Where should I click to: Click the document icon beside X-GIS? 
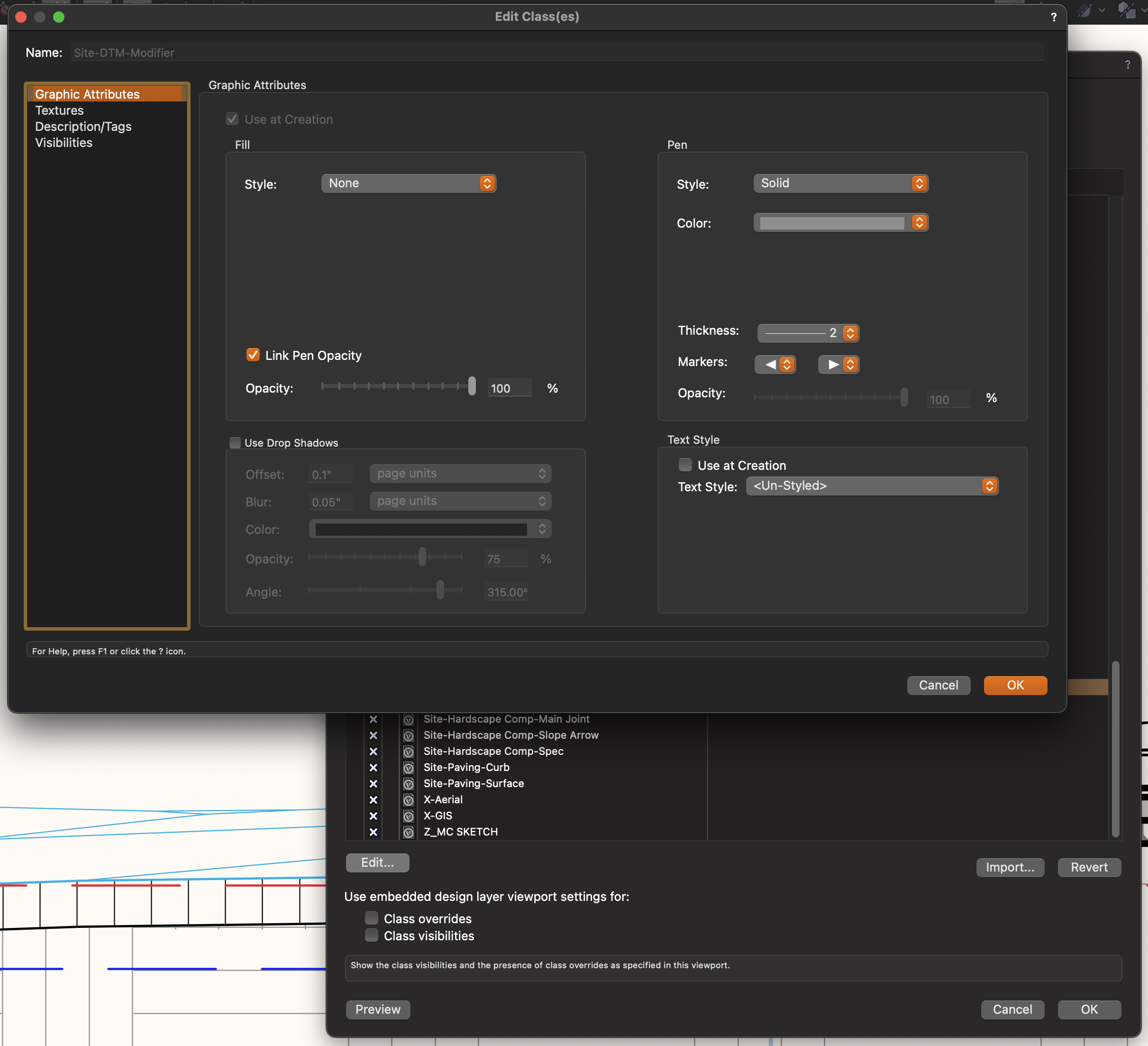click(x=408, y=816)
